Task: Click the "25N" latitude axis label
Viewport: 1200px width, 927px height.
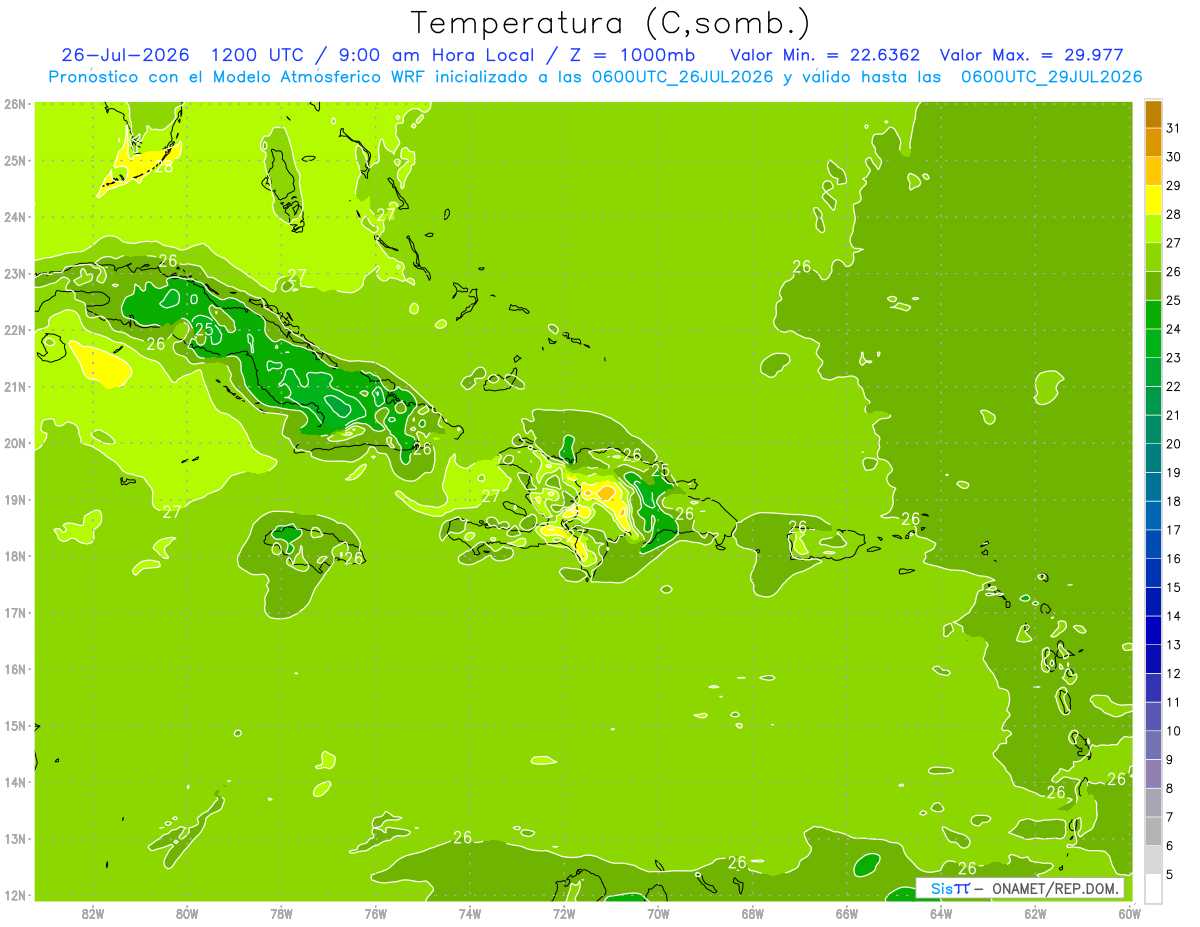Action: pos(14,160)
